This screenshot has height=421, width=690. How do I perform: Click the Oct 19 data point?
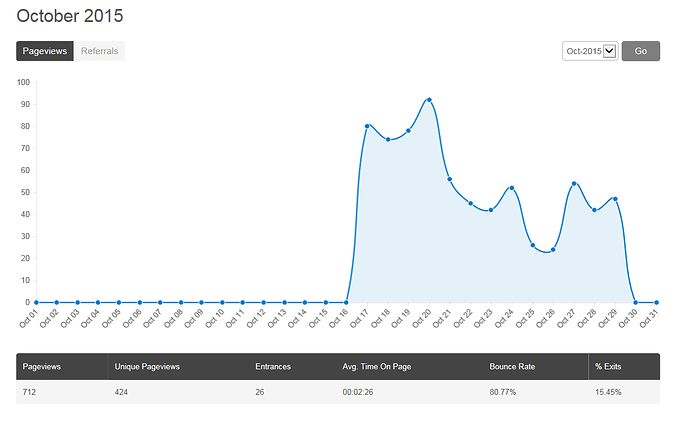coord(408,131)
